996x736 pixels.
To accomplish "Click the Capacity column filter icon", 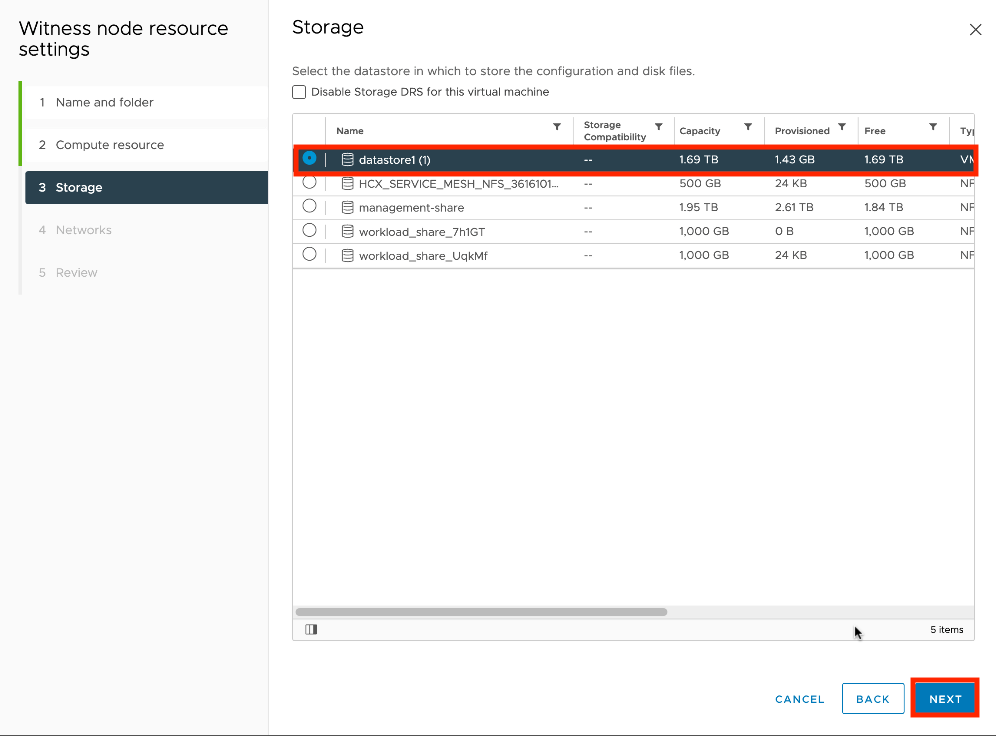I will [748, 127].
